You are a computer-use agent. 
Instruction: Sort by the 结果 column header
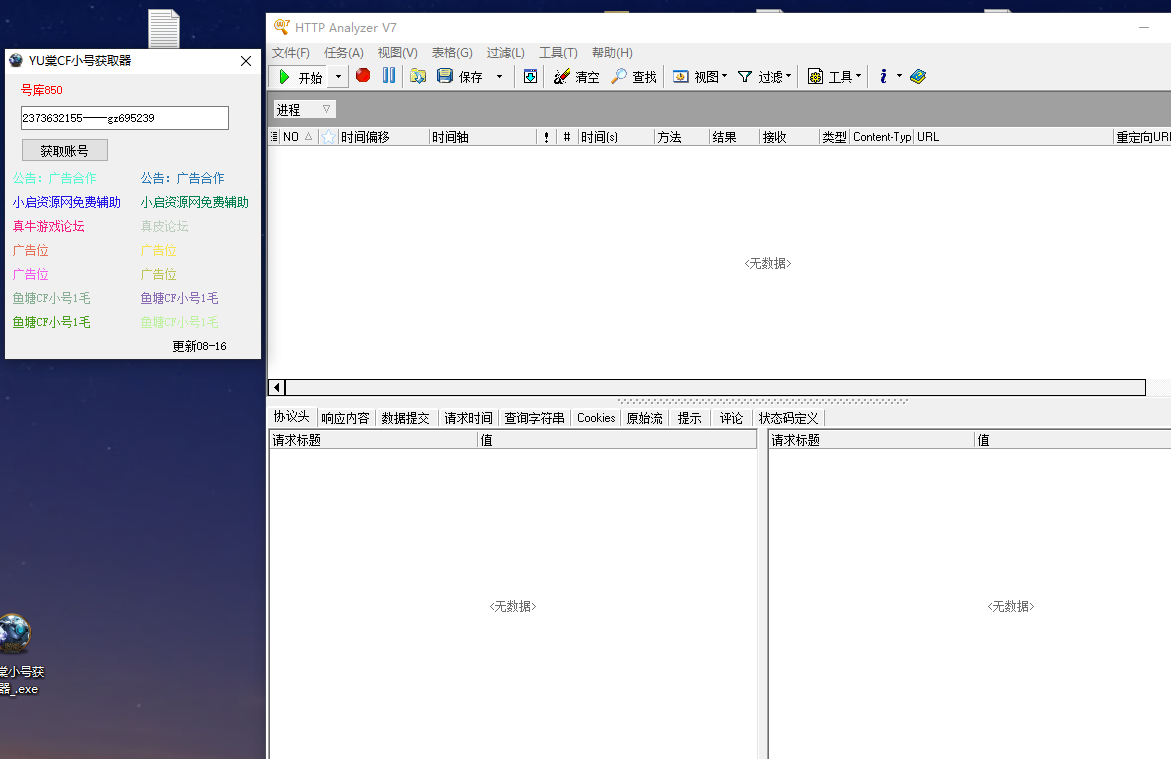(734, 137)
